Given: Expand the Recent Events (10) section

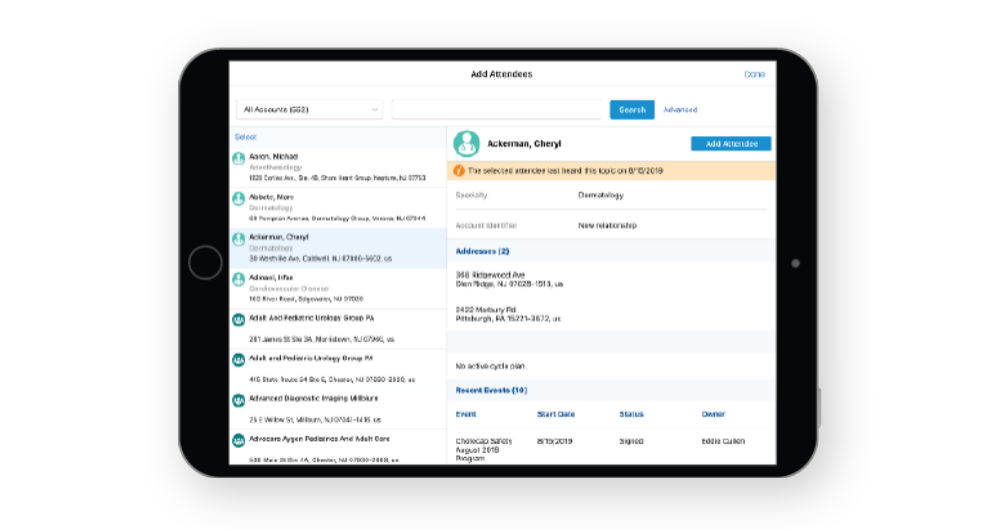Looking at the screenshot, I should click(x=492, y=389).
